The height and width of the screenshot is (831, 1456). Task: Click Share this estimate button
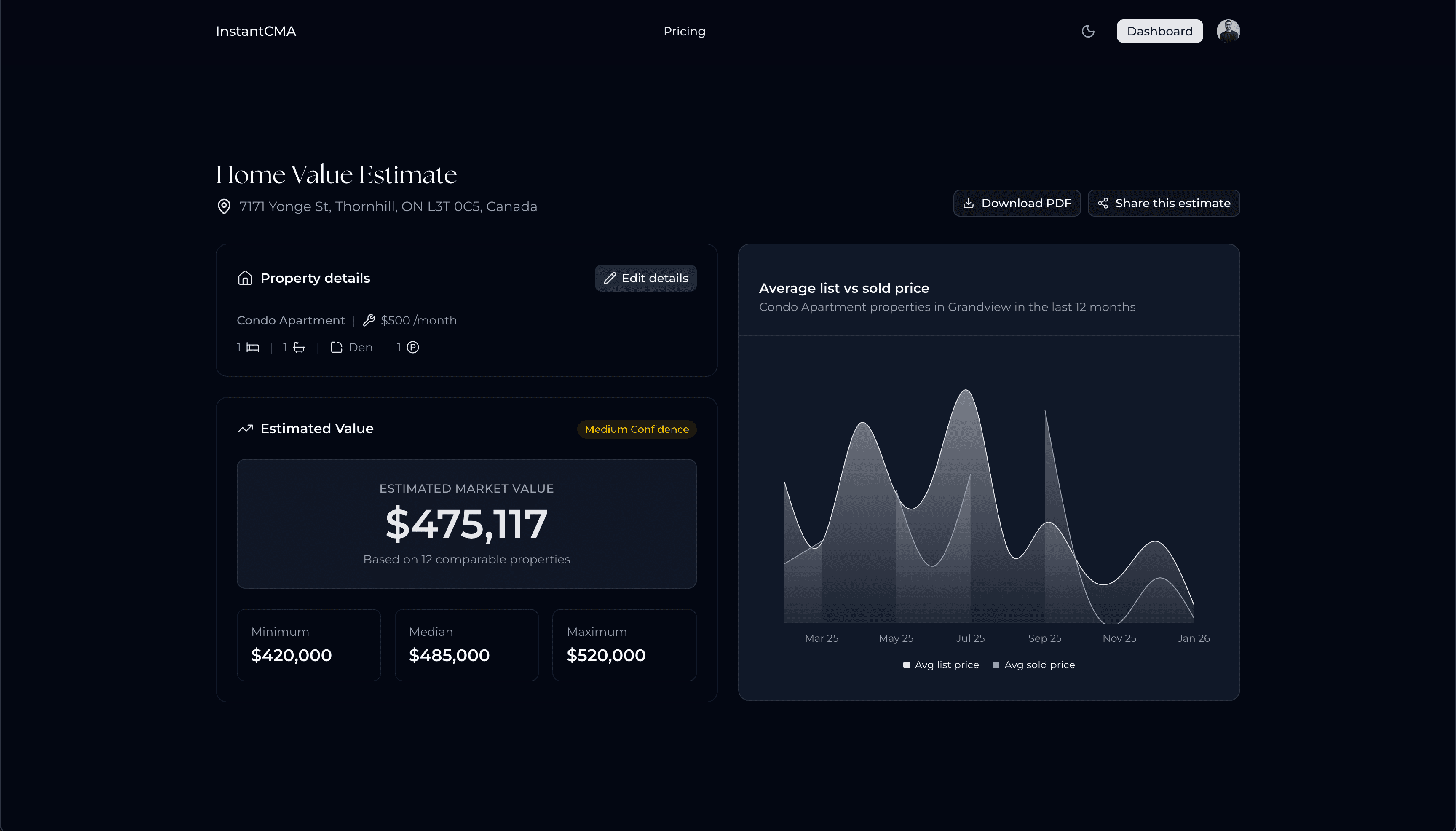(x=1163, y=203)
